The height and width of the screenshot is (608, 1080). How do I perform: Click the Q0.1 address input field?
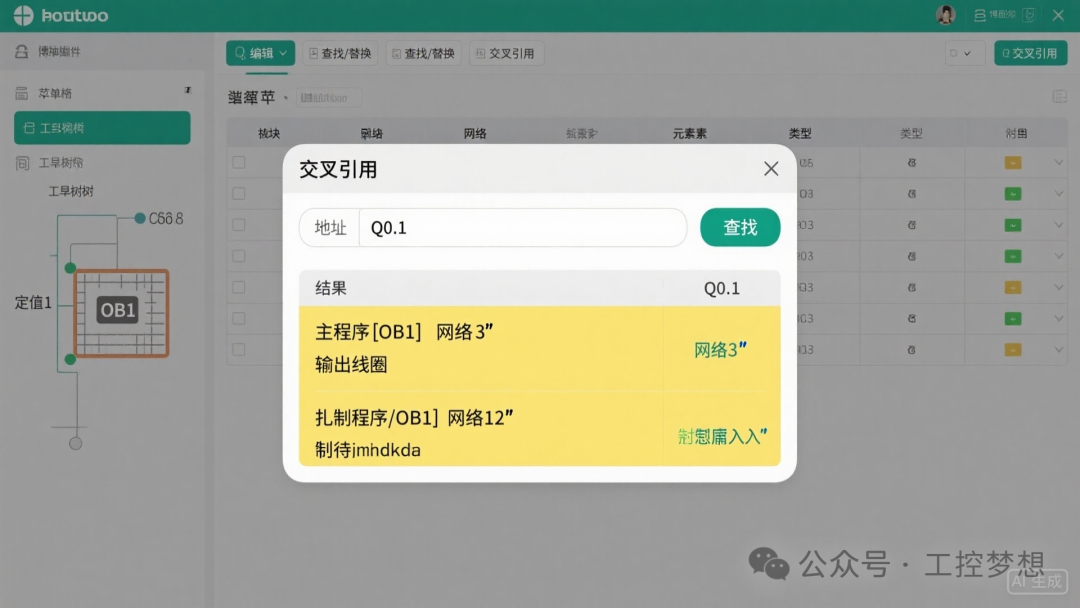tap(522, 227)
